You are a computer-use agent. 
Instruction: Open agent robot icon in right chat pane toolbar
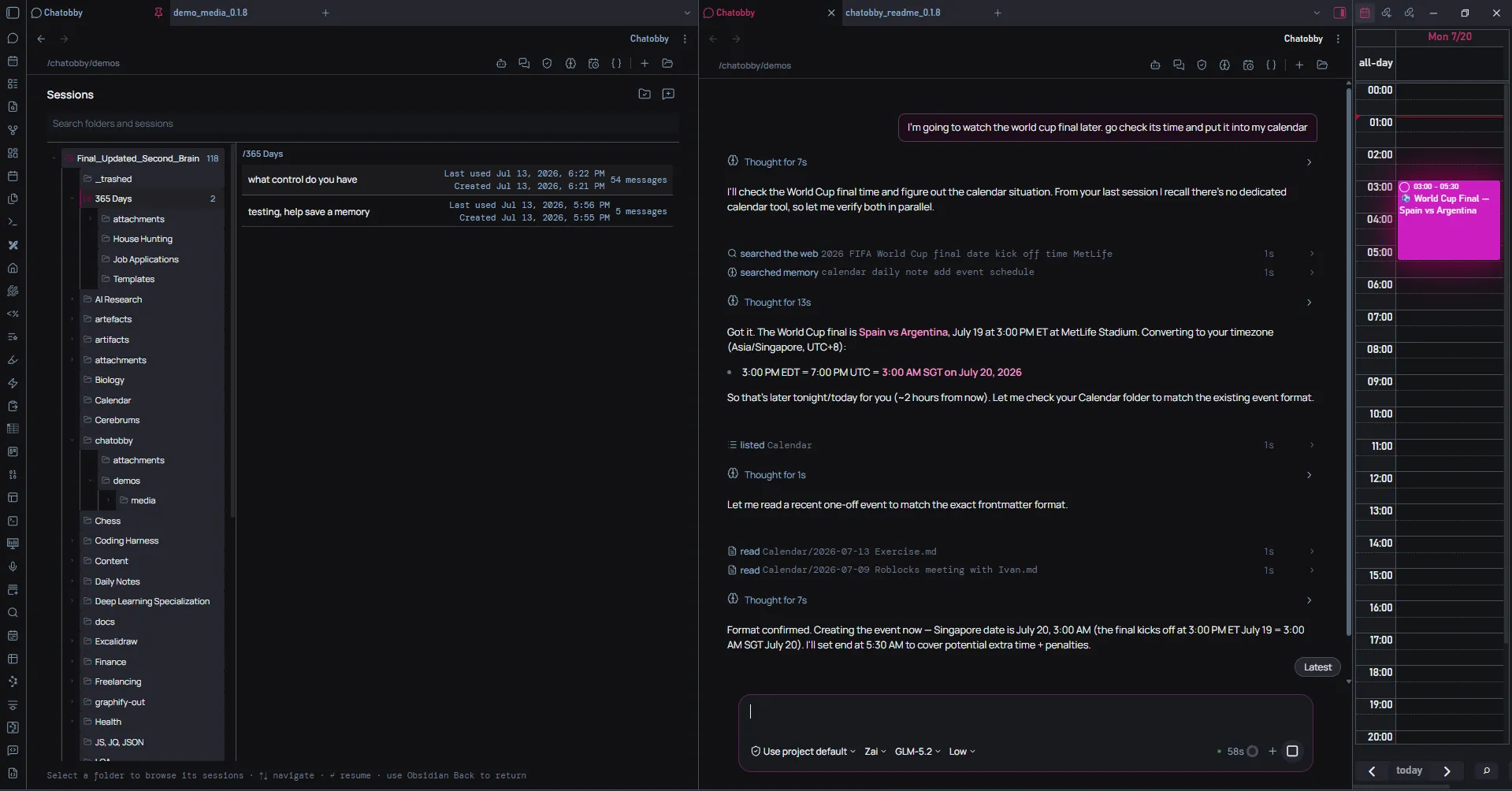click(1155, 65)
